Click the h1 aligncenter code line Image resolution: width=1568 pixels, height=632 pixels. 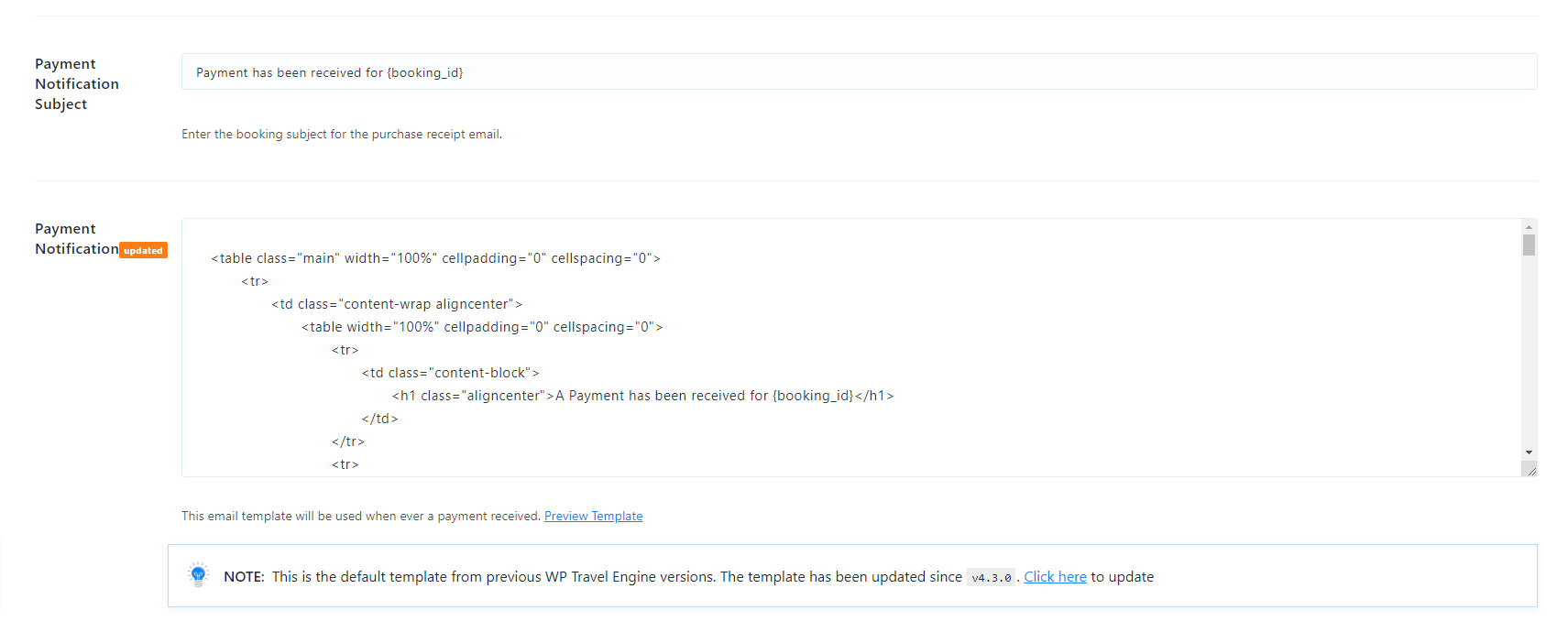tap(642, 396)
